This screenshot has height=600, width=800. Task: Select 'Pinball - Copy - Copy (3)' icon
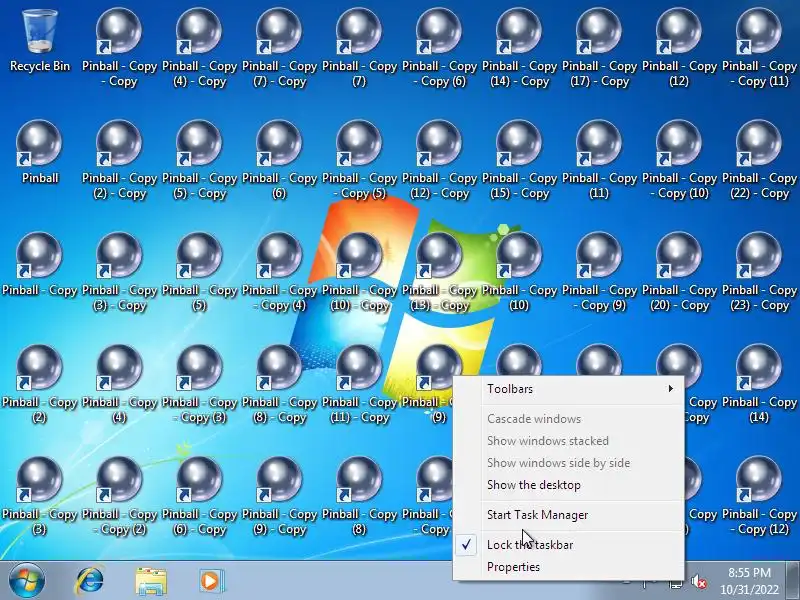199,384
